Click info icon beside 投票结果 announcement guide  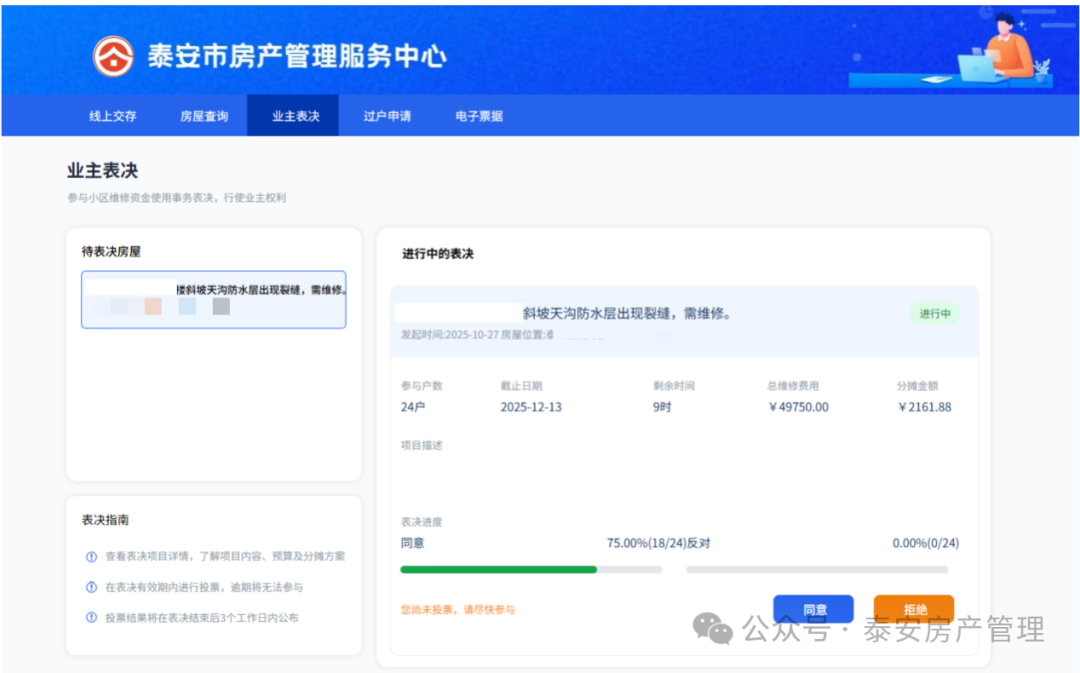point(92,618)
